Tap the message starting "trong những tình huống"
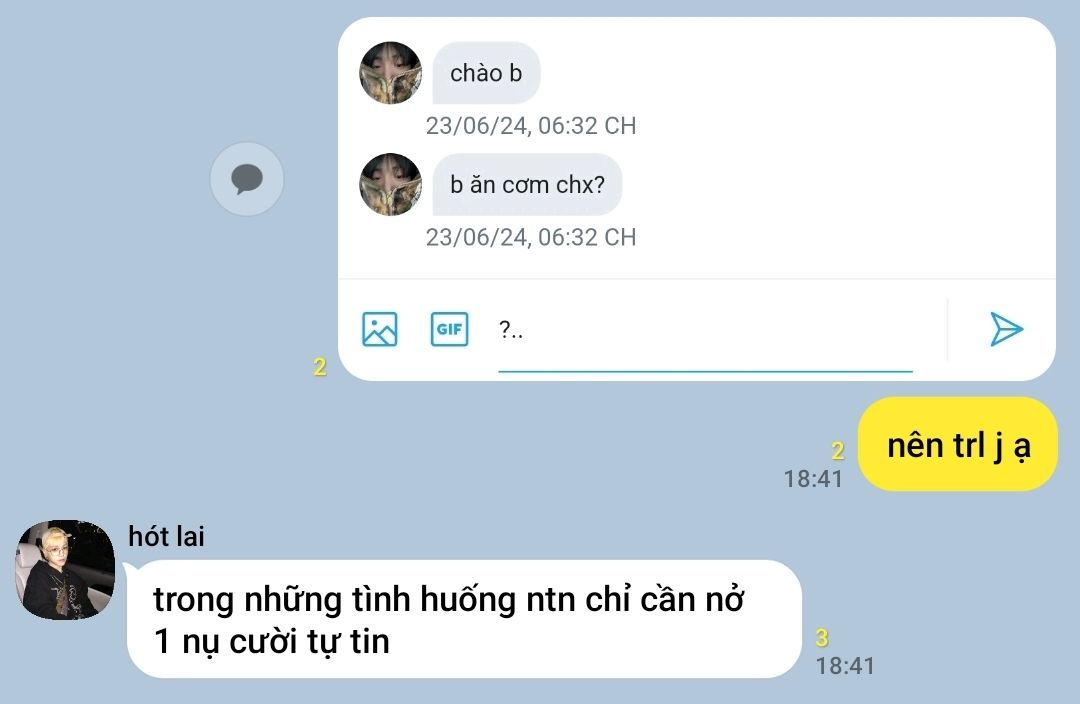The image size is (1080, 704). [464, 619]
